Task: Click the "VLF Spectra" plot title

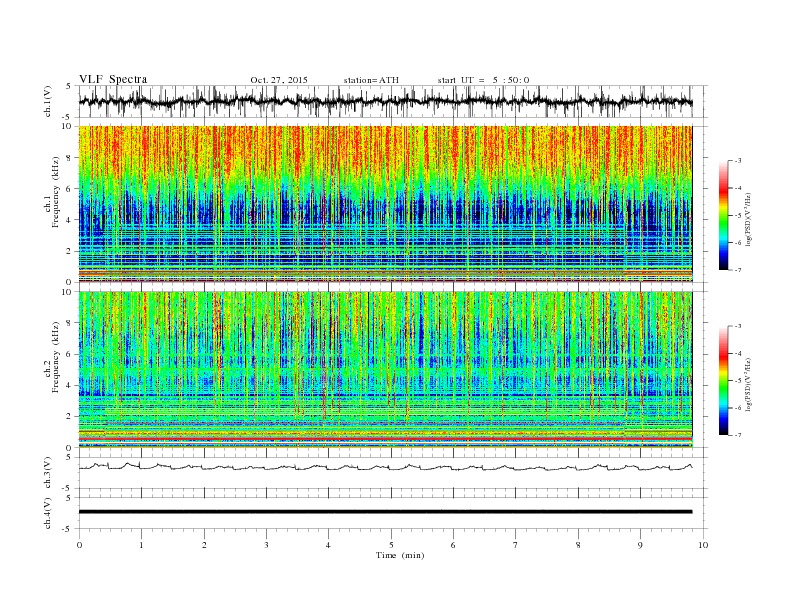Action: point(113,79)
